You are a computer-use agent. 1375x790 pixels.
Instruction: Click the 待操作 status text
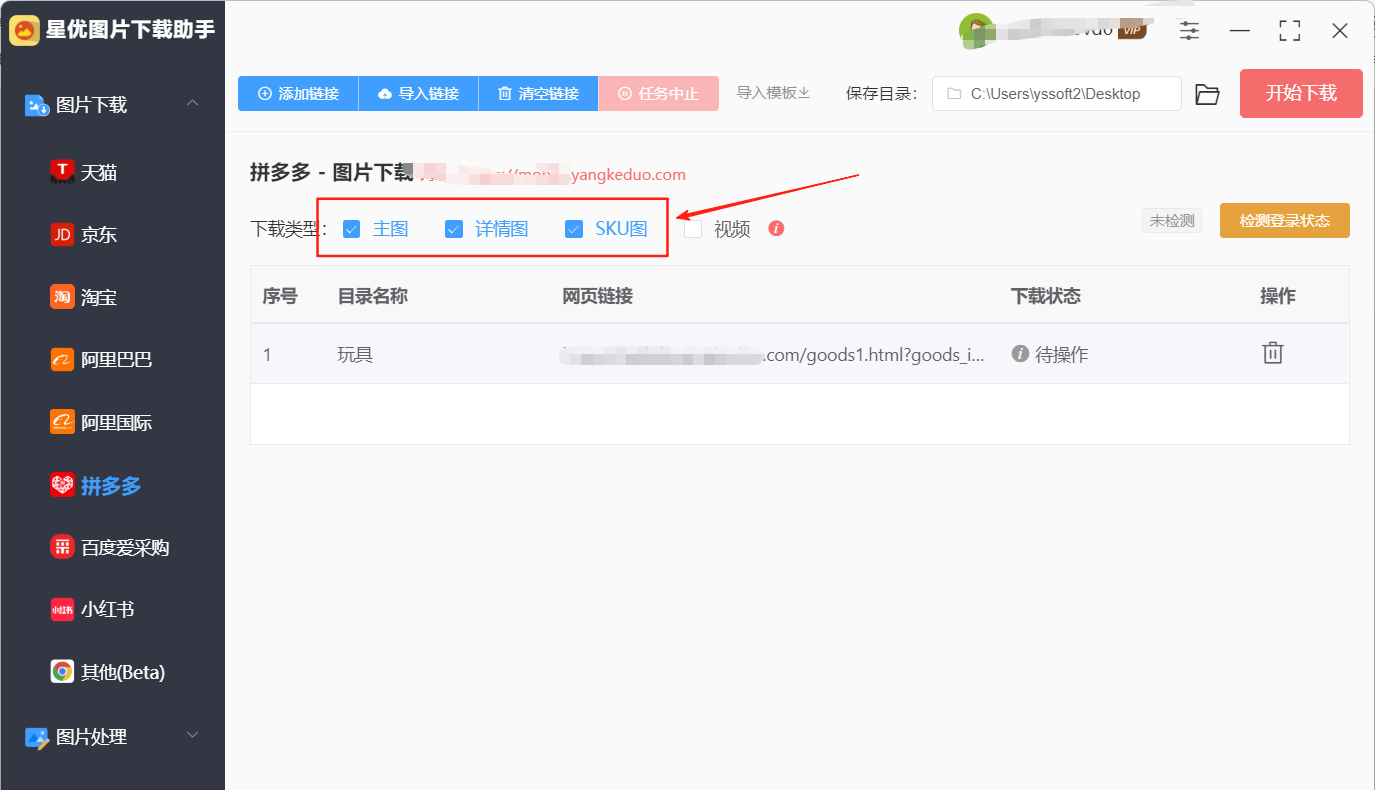(1061, 354)
